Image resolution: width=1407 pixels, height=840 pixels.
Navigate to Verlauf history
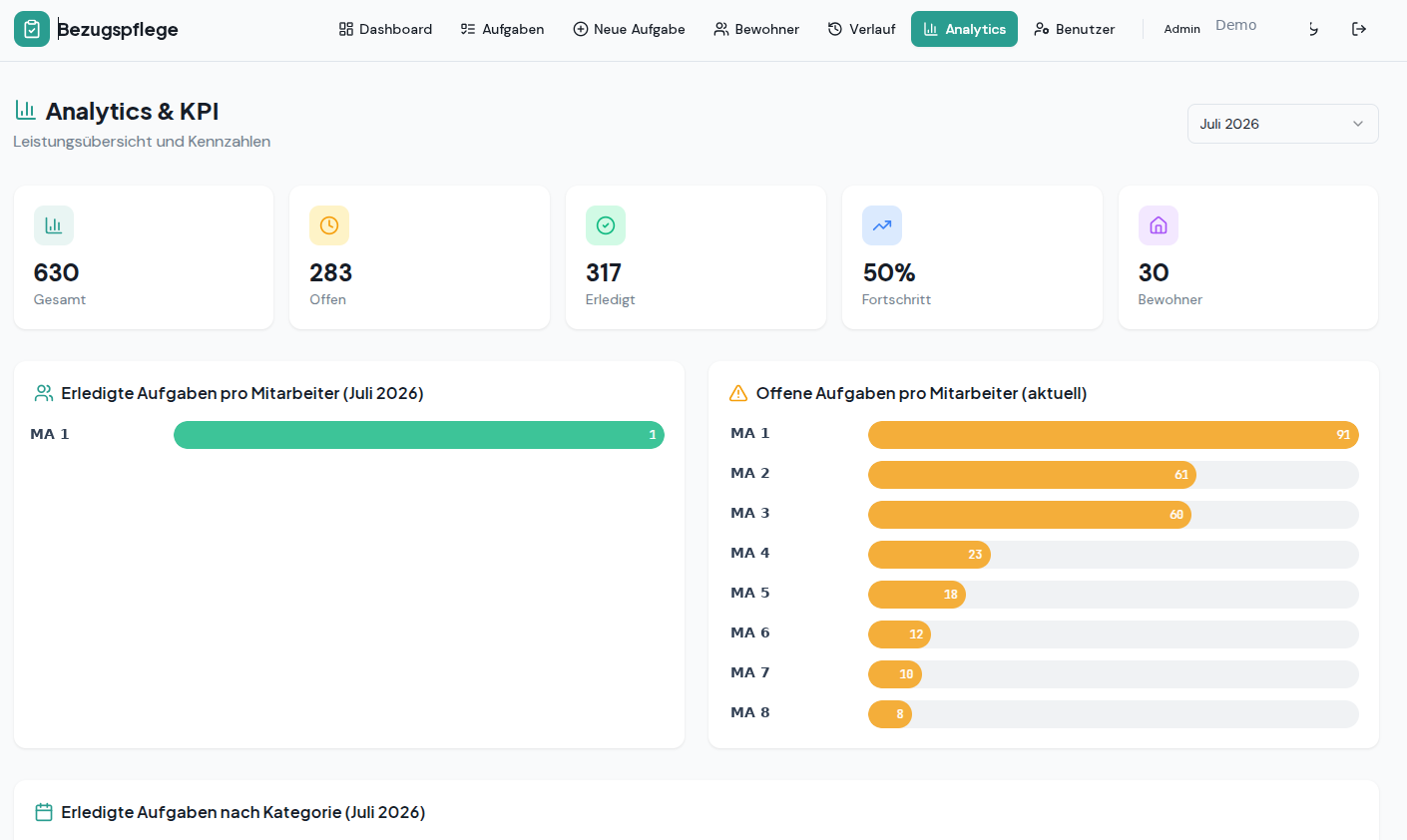click(861, 29)
